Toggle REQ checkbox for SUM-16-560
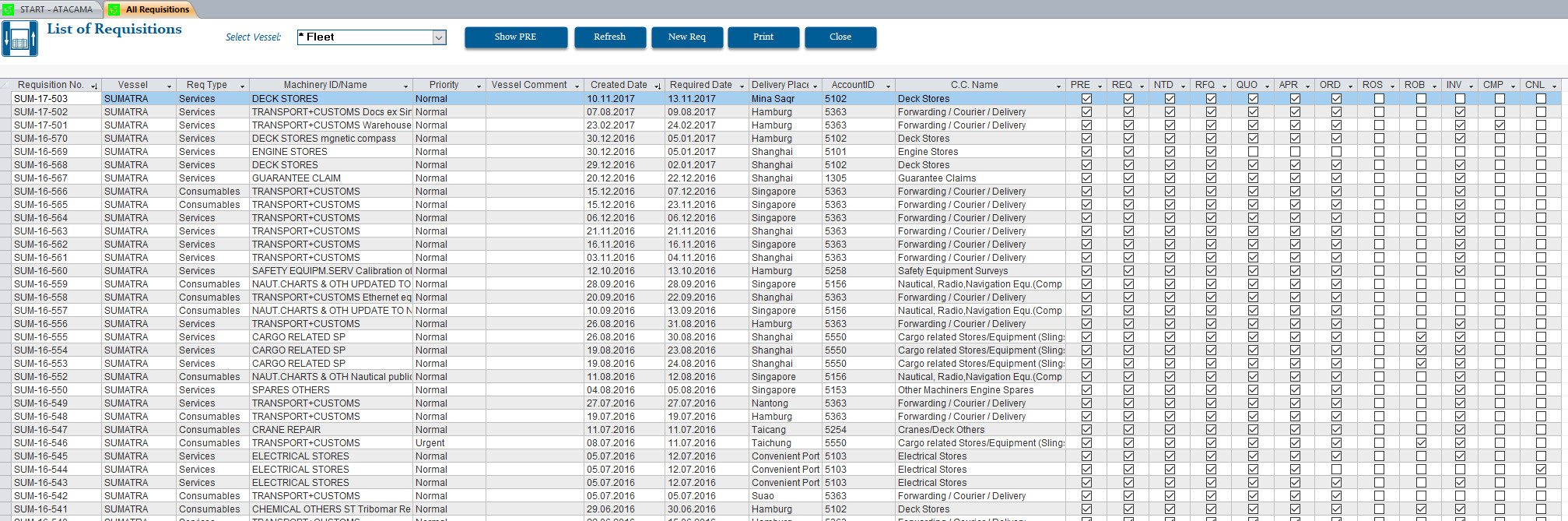The width and height of the screenshot is (1568, 521). pyautogui.click(x=1128, y=271)
